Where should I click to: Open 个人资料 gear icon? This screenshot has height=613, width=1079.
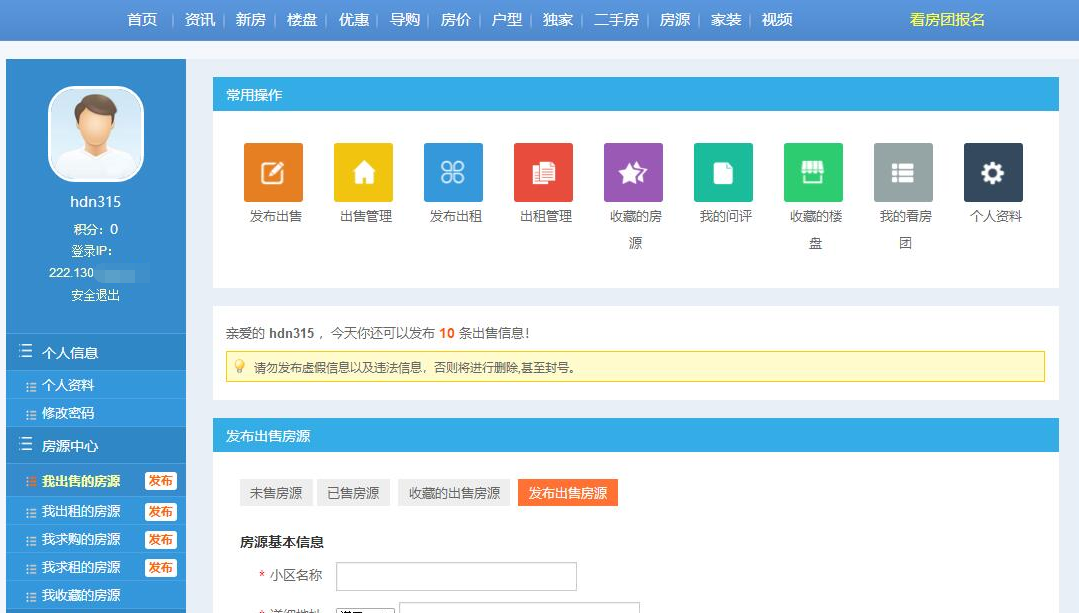point(993,172)
